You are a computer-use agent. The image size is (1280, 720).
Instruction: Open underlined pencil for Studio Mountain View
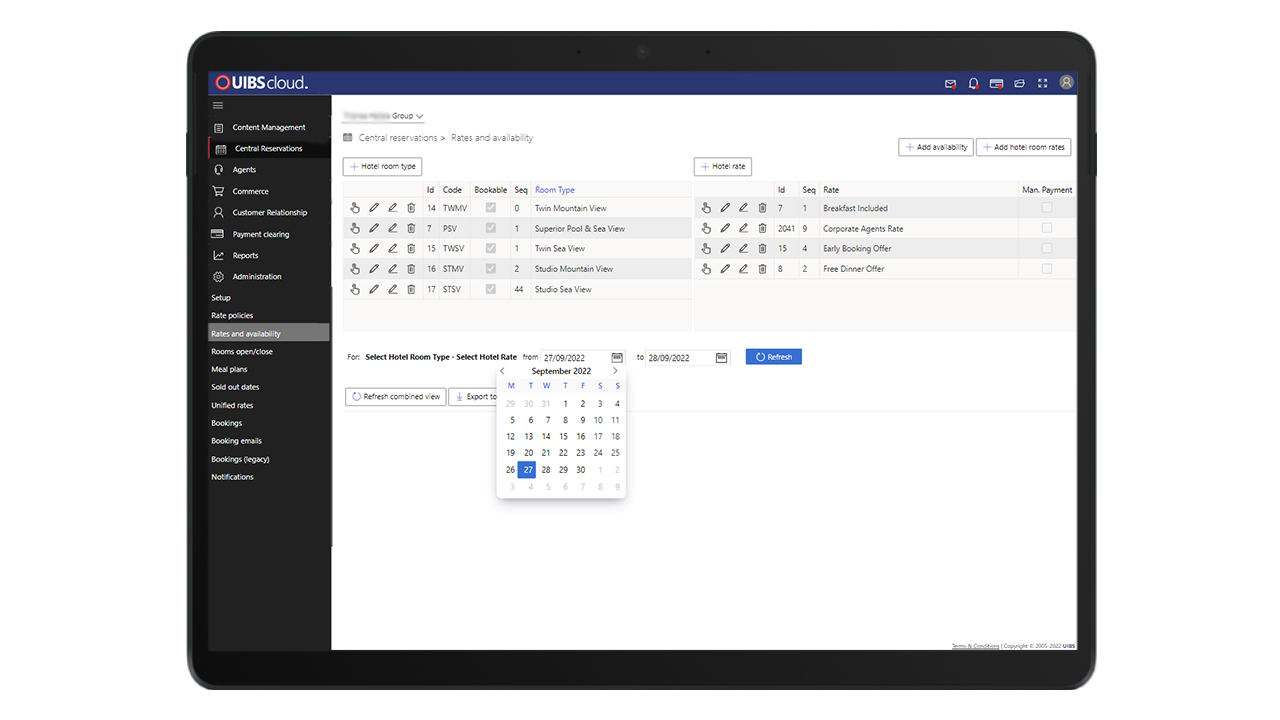pos(393,268)
